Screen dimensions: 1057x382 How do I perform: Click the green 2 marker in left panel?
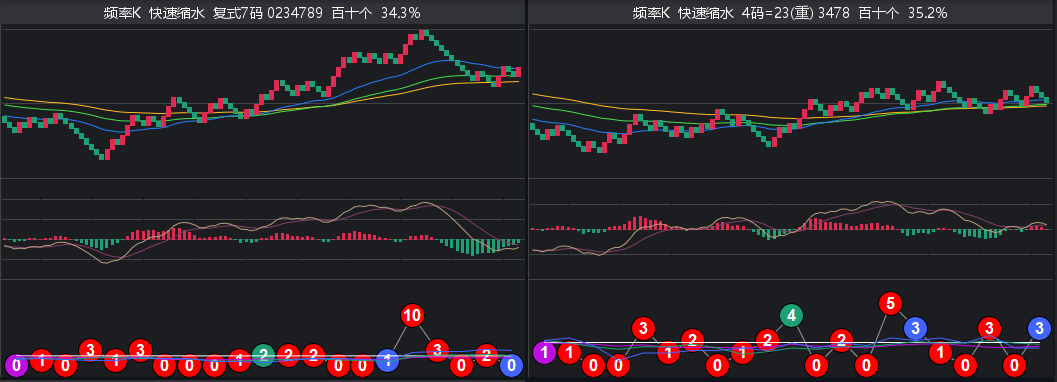coord(264,355)
